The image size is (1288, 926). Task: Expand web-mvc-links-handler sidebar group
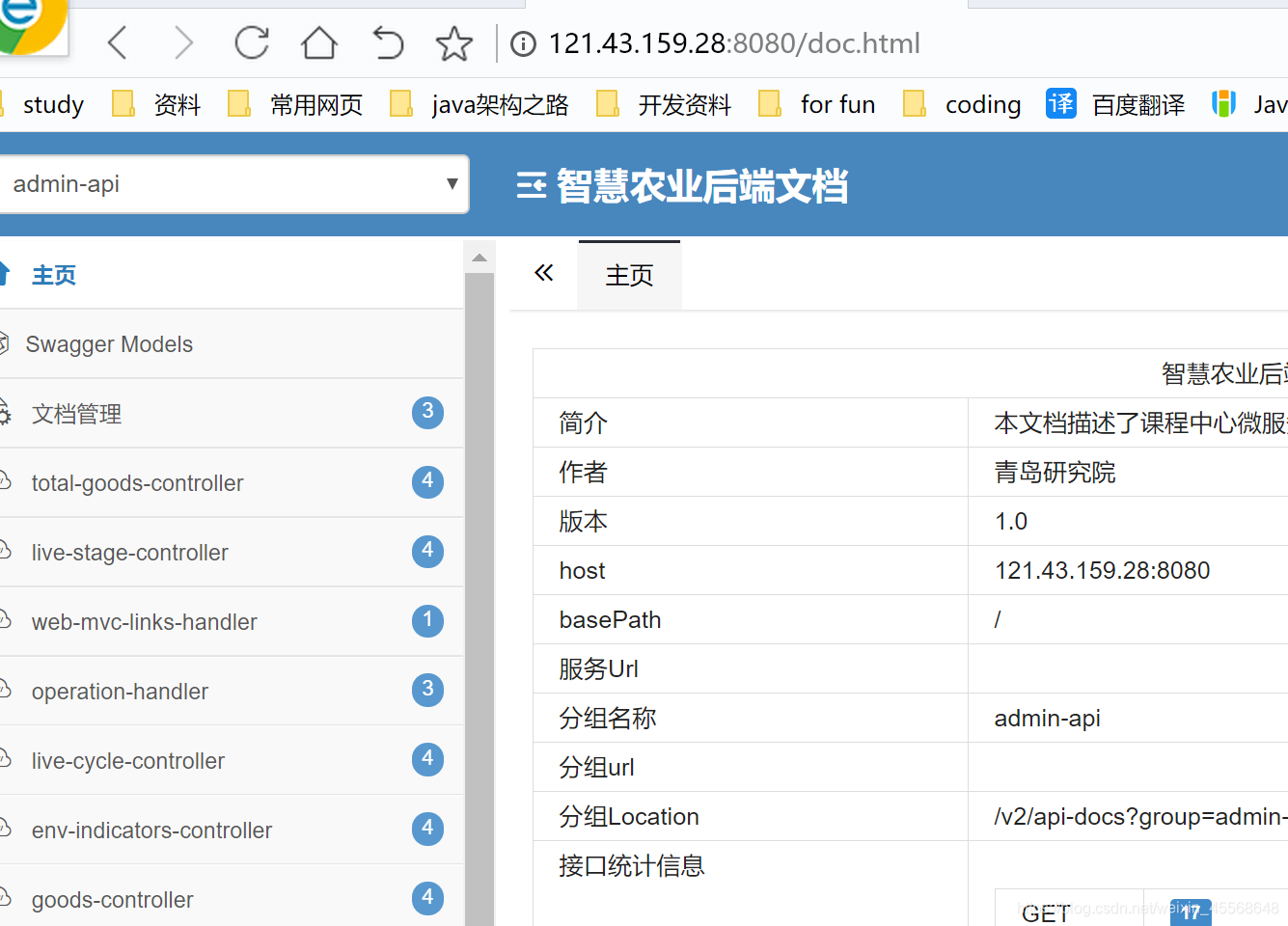tap(232, 622)
